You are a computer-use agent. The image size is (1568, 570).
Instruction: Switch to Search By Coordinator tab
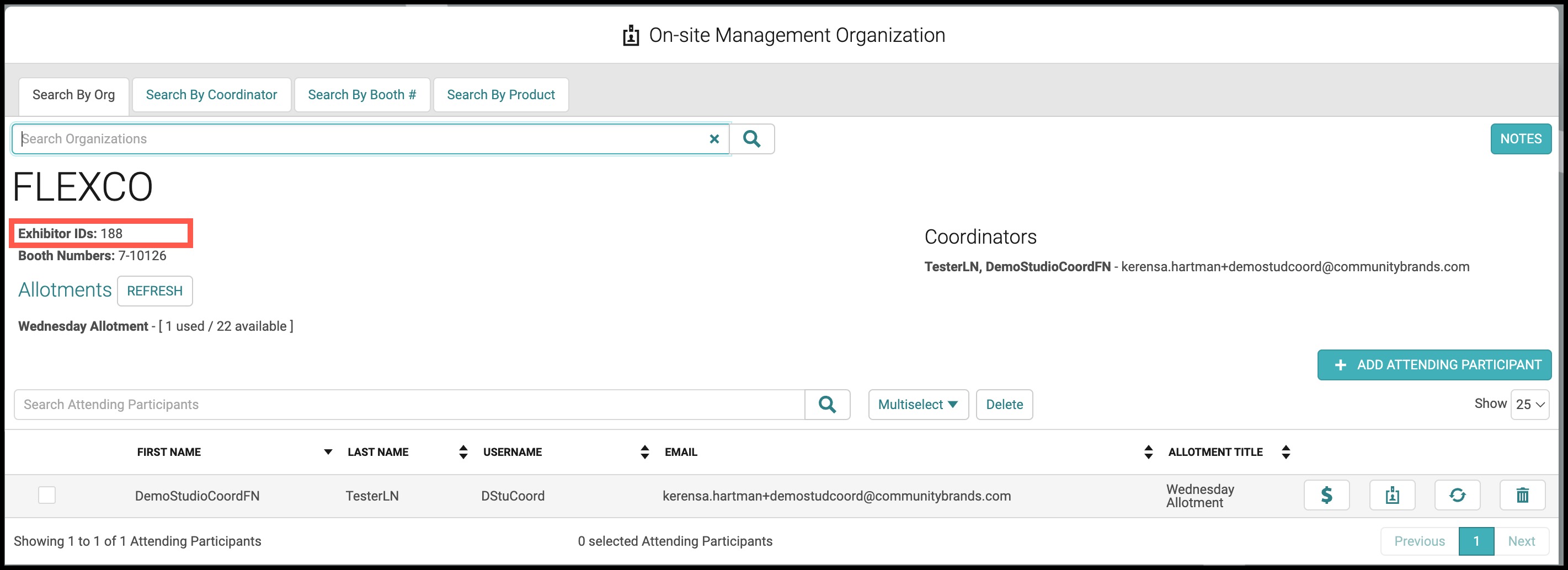coord(211,95)
